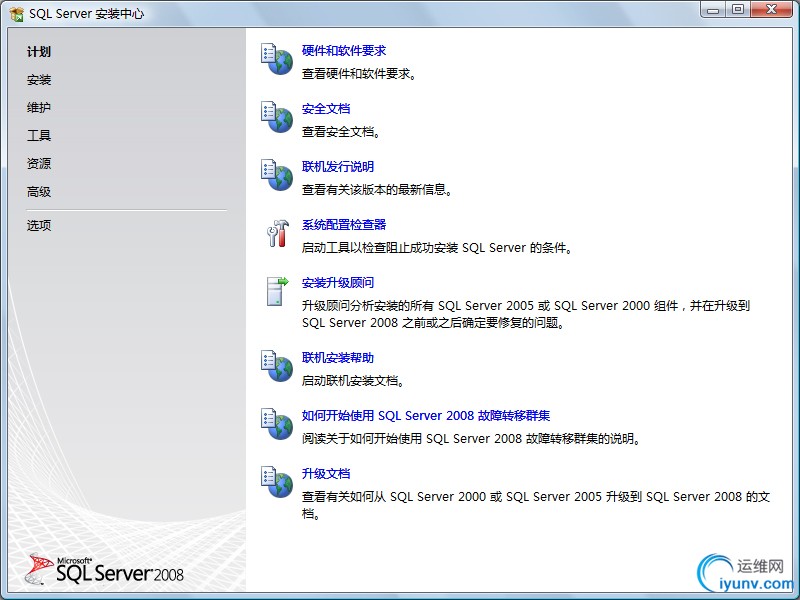This screenshot has height=600, width=800.
Task: Click the globe icon beside 硬件和软件要求
Action: (x=277, y=59)
